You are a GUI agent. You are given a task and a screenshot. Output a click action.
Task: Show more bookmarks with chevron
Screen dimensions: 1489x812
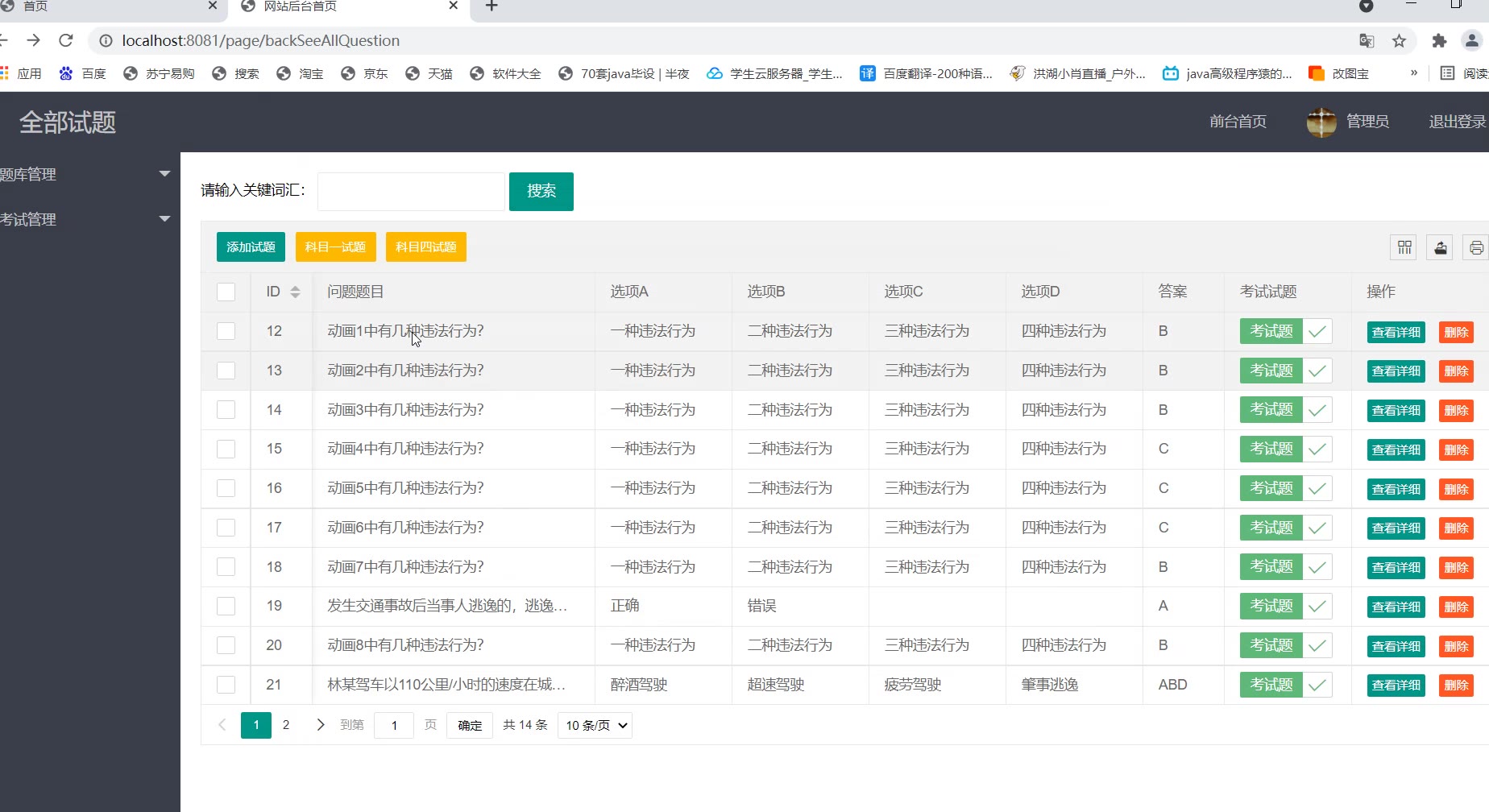click(1413, 72)
